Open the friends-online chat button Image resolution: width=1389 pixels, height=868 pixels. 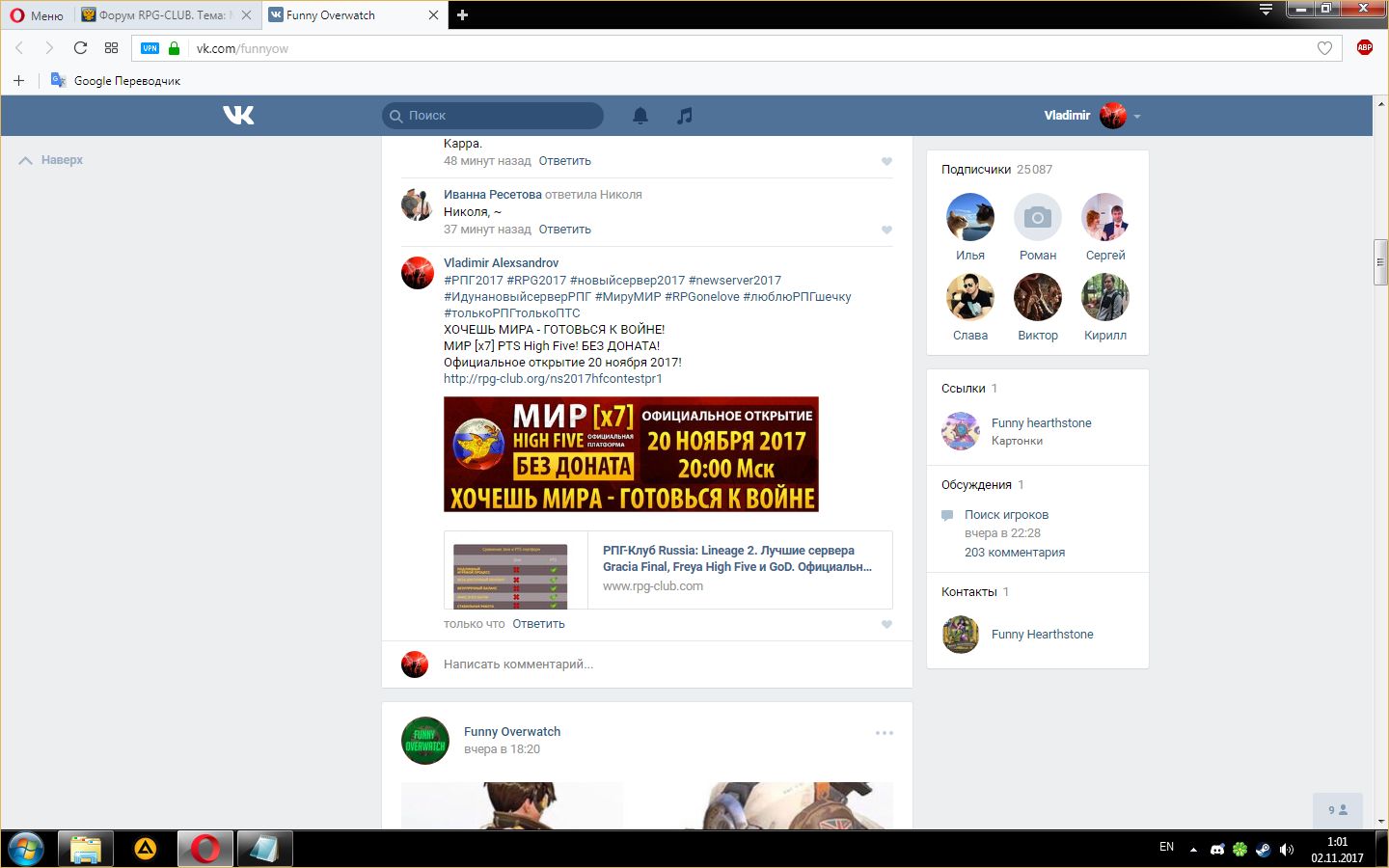pos(1338,810)
